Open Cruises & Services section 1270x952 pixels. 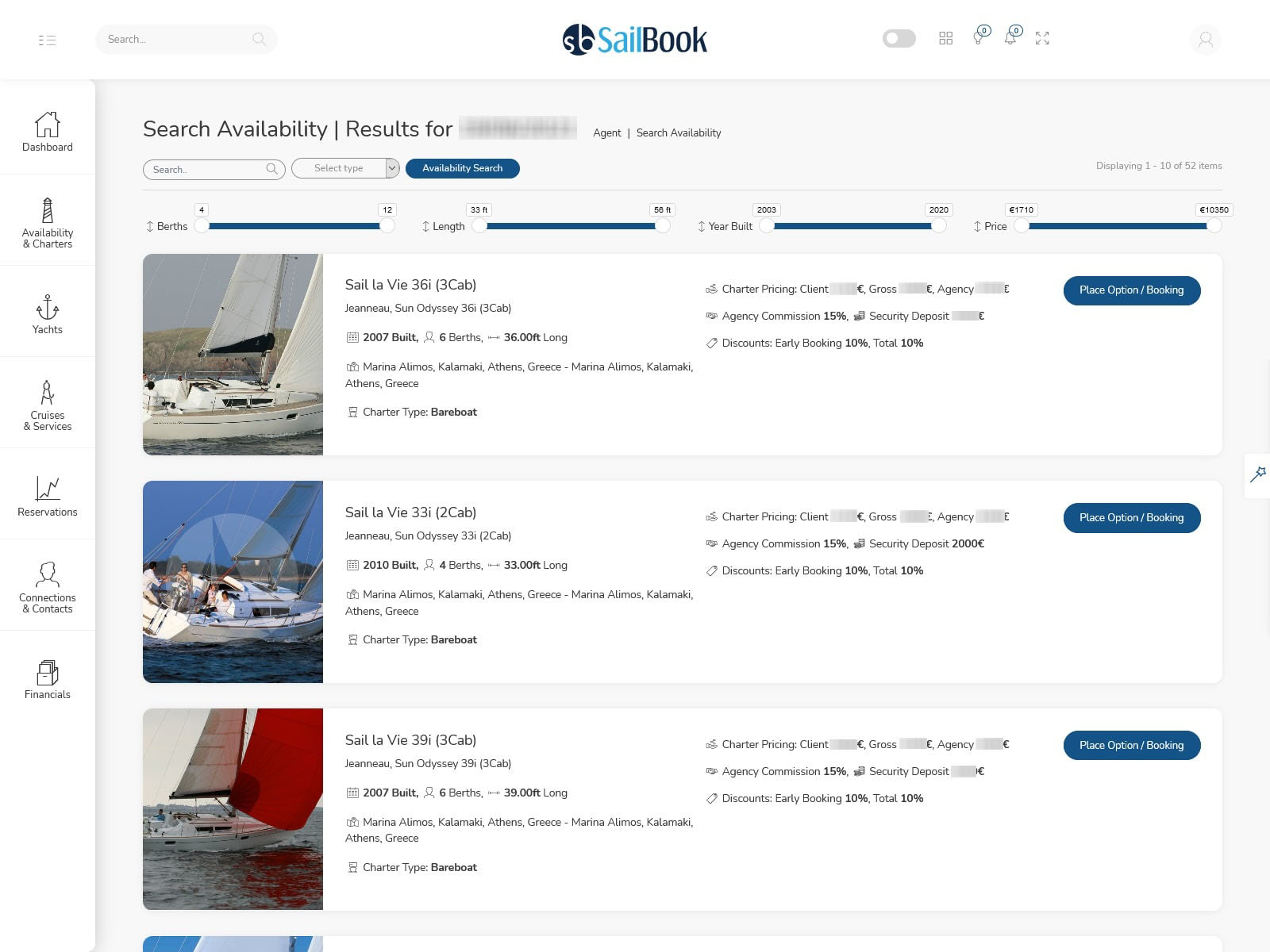point(48,405)
